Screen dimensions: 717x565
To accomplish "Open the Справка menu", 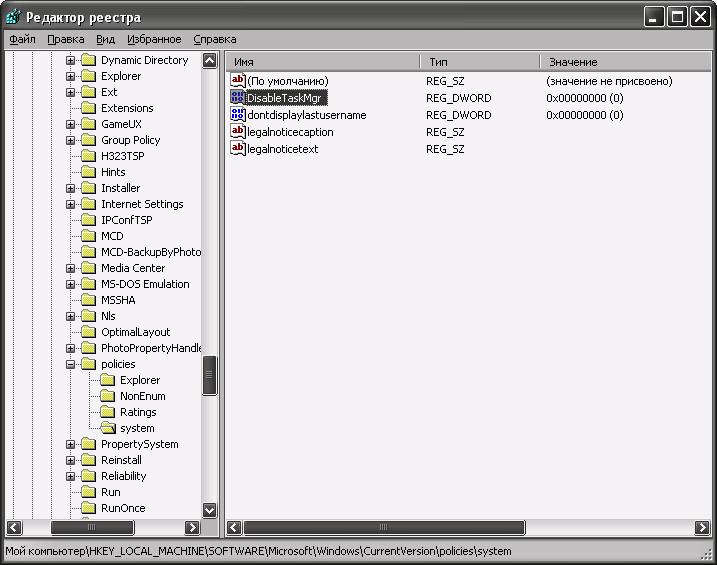I will tap(214, 39).
